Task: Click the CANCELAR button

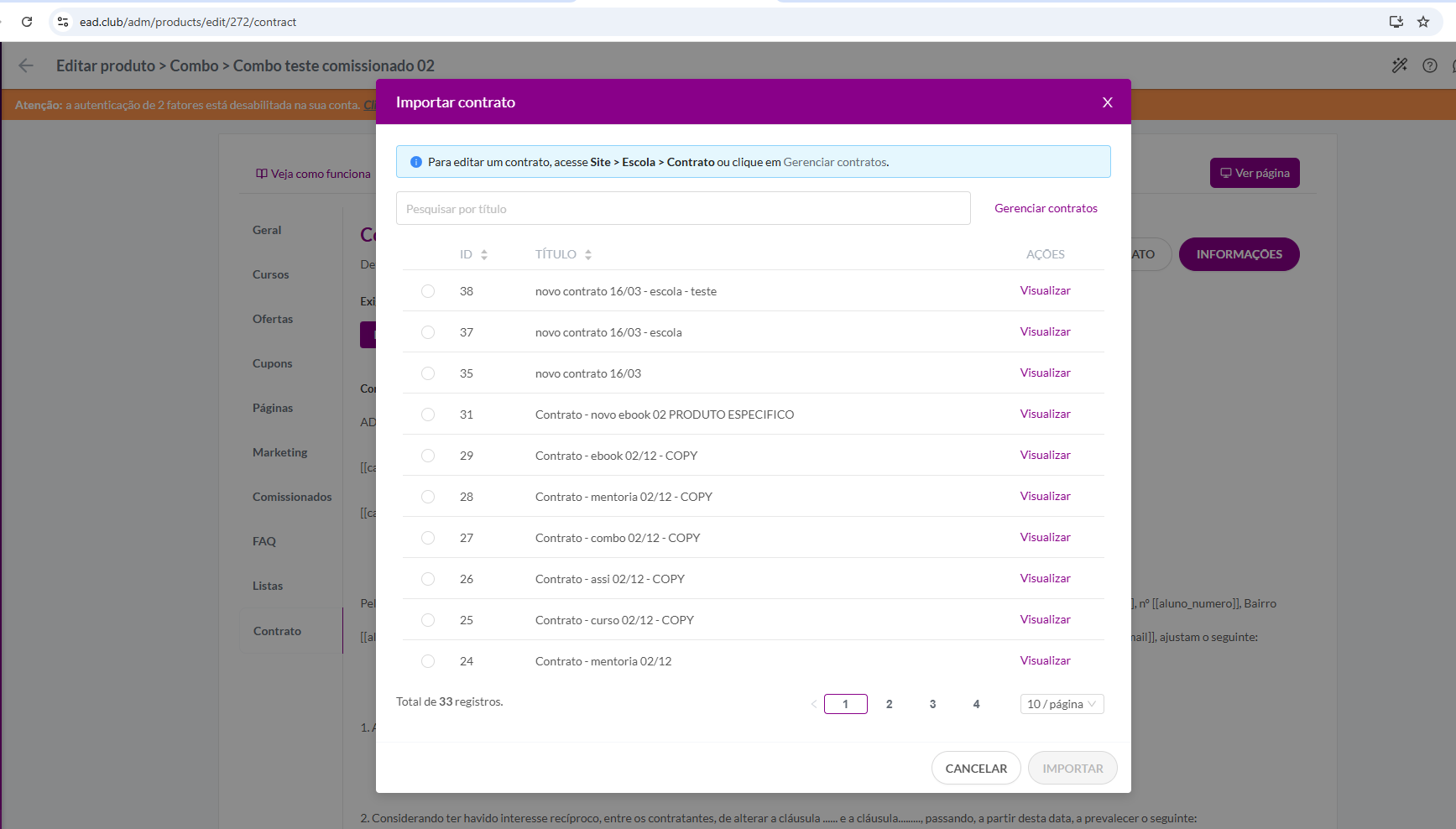Action: 976,768
